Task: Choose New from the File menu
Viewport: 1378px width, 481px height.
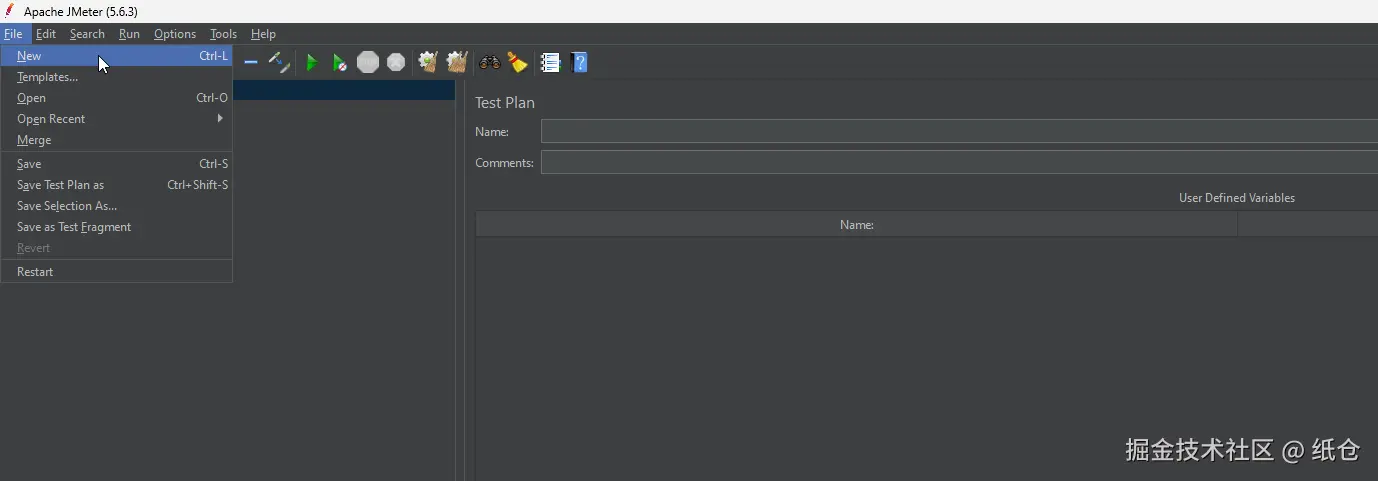Action: click(117, 56)
